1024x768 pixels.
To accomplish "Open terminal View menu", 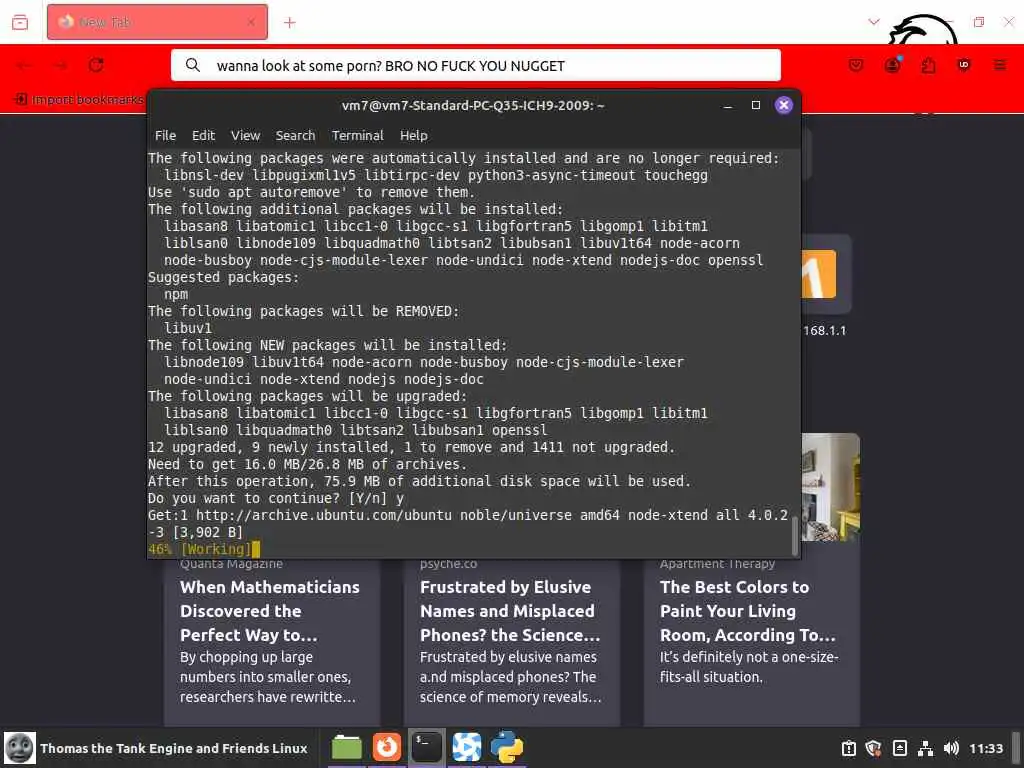I will (246, 135).
